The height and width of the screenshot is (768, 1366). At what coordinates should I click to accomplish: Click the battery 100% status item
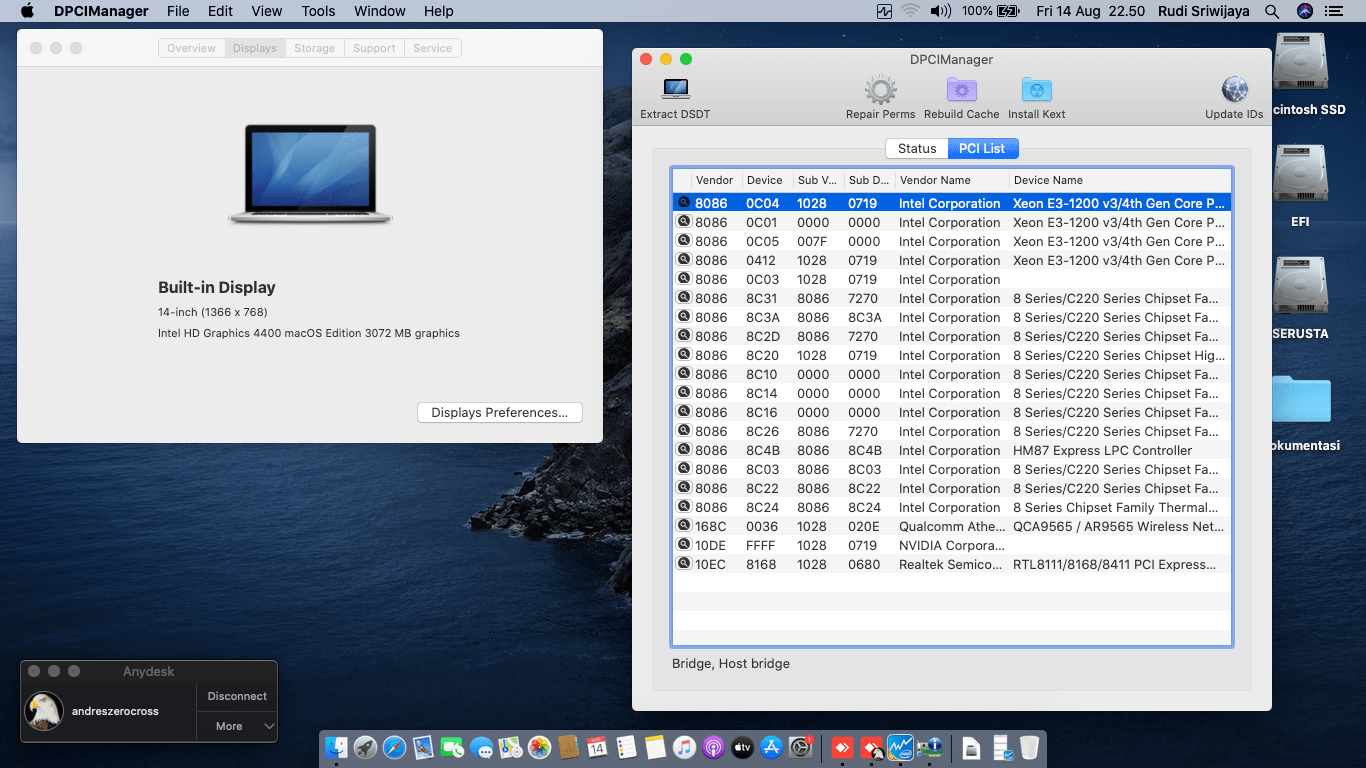point(990,11)
